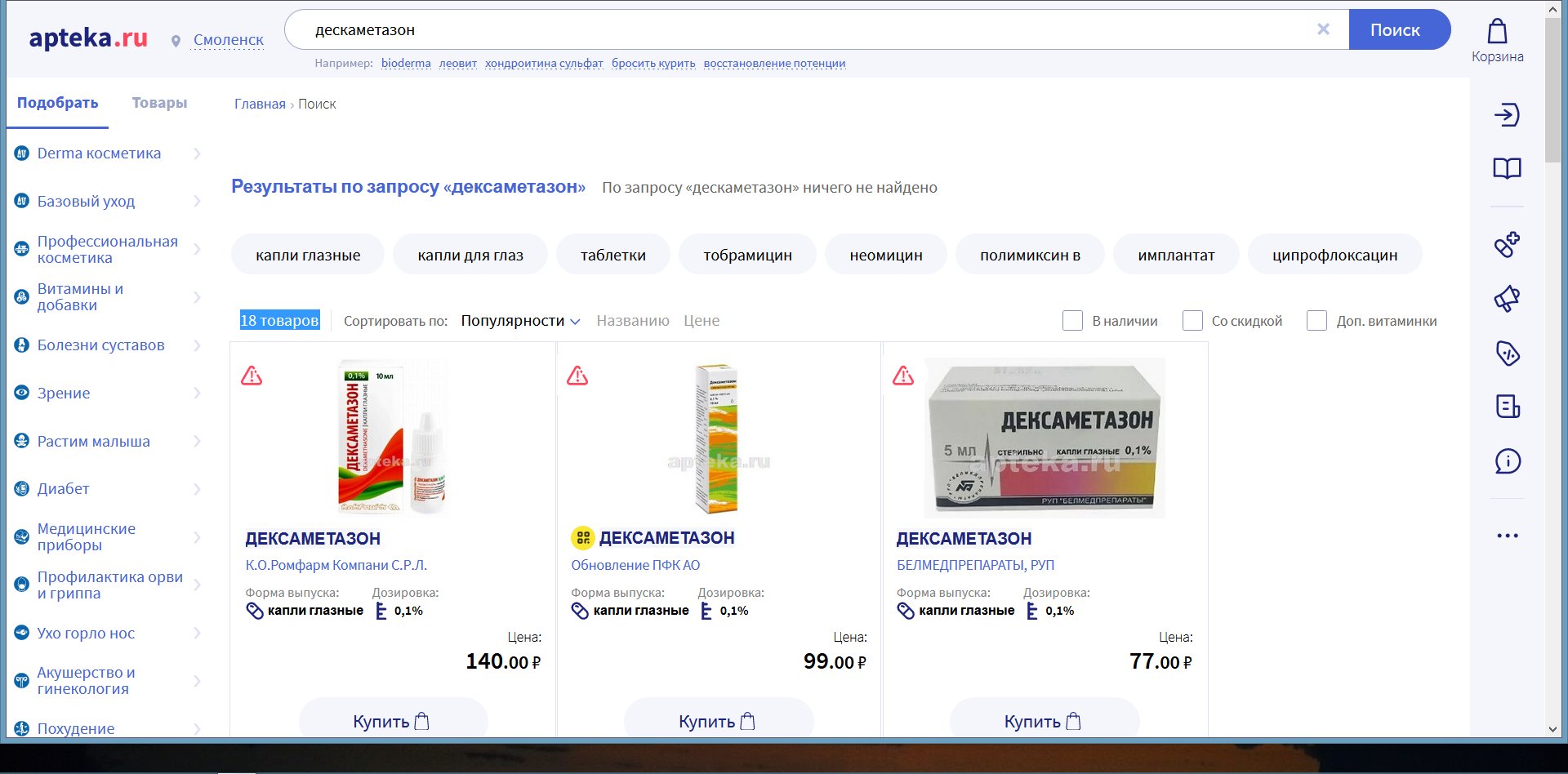Open the К.О.Ромфарм eye drops thumbnail
Image resolution: width=1568 pixels, height=774 pixels.
point(393,438)
